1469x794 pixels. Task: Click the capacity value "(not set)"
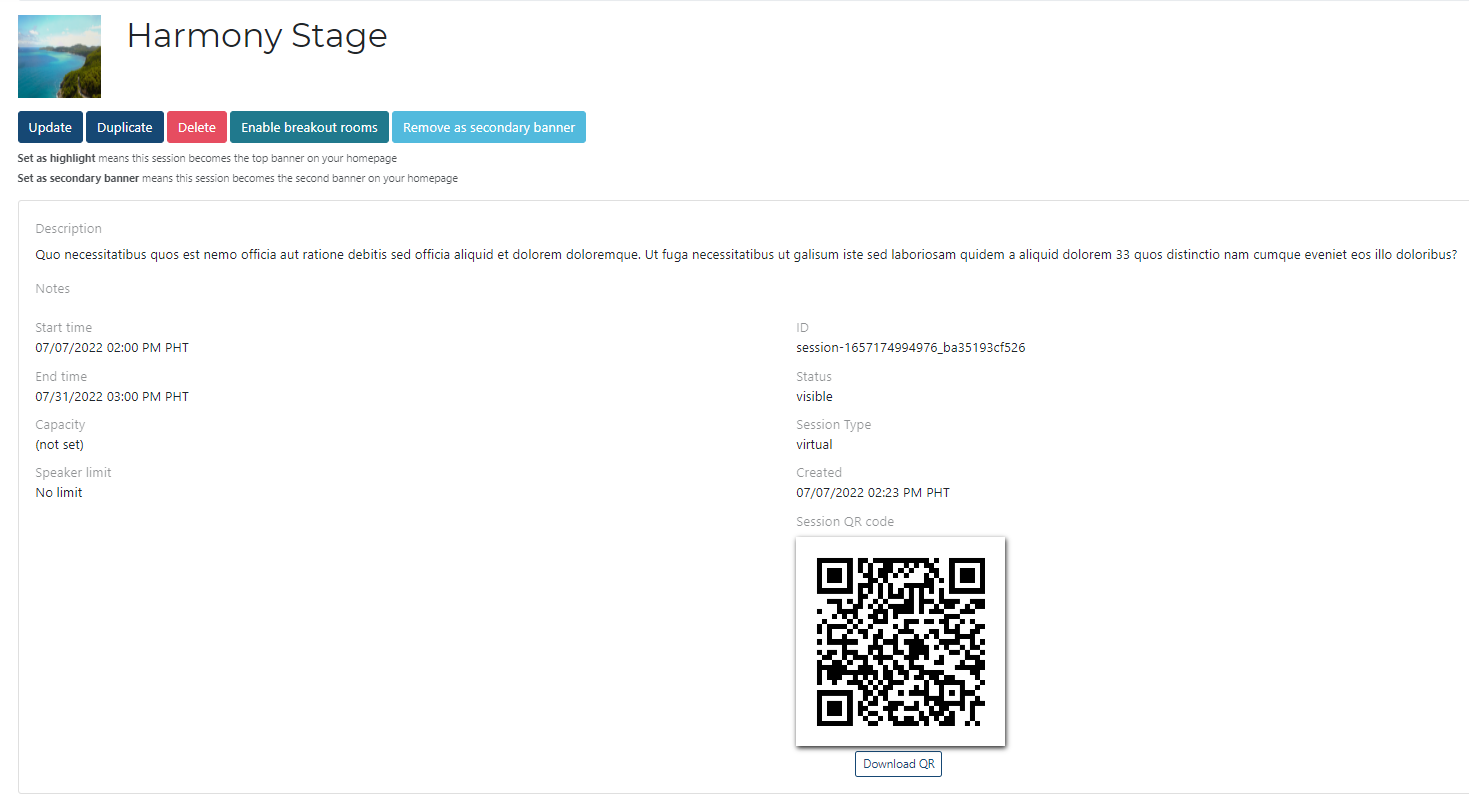tap(59, 445)
